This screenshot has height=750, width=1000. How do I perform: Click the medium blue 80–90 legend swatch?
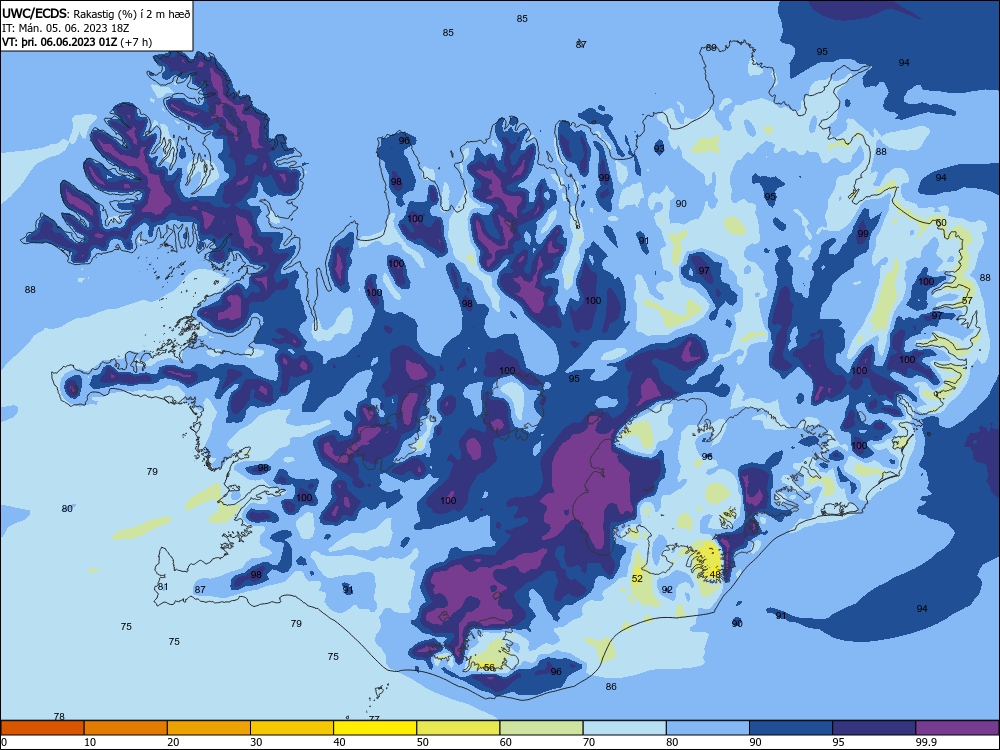(x=708, y=728)
